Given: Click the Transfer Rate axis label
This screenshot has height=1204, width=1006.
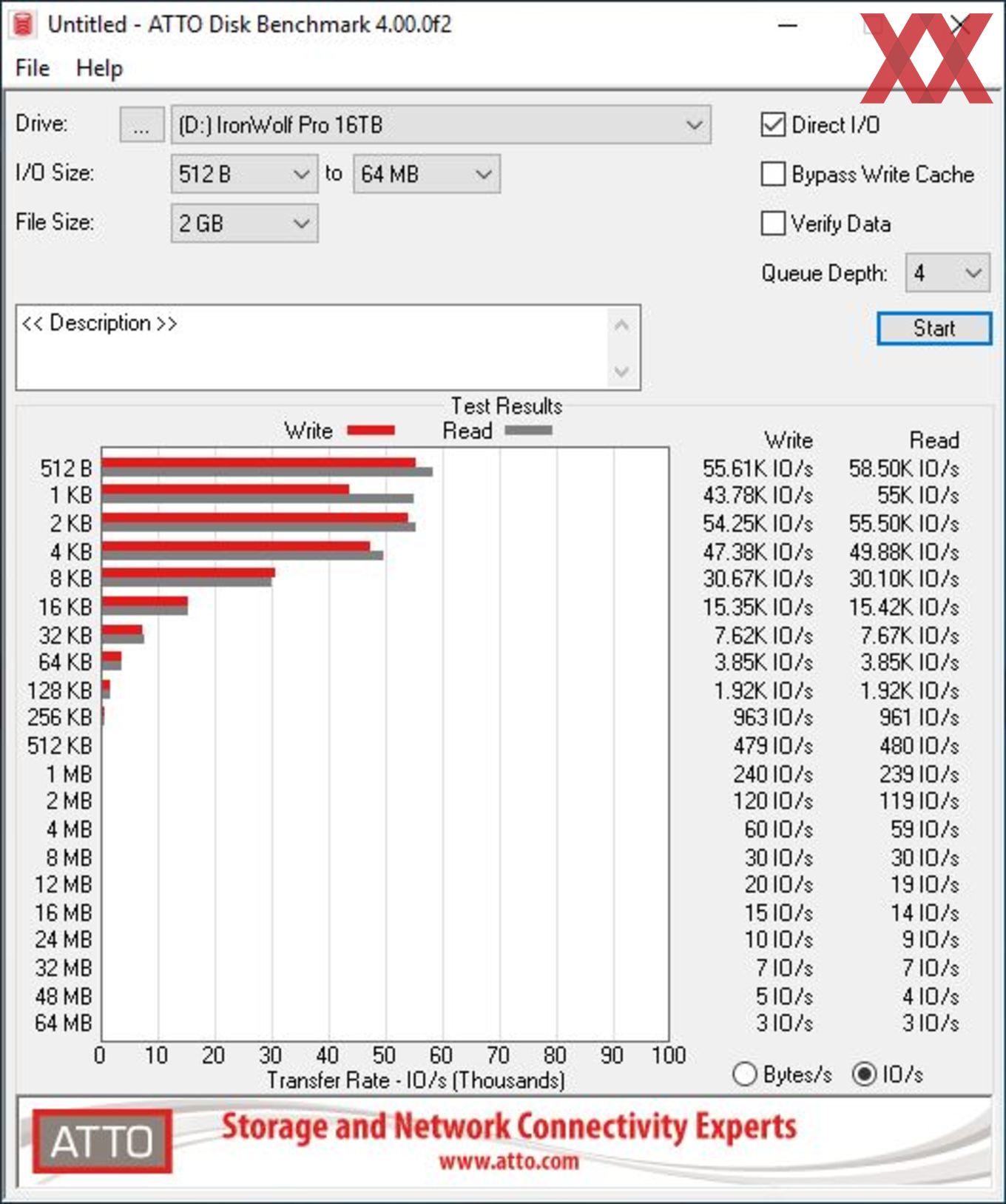Looking at the screenshot, I should (x=416, y=1080).
